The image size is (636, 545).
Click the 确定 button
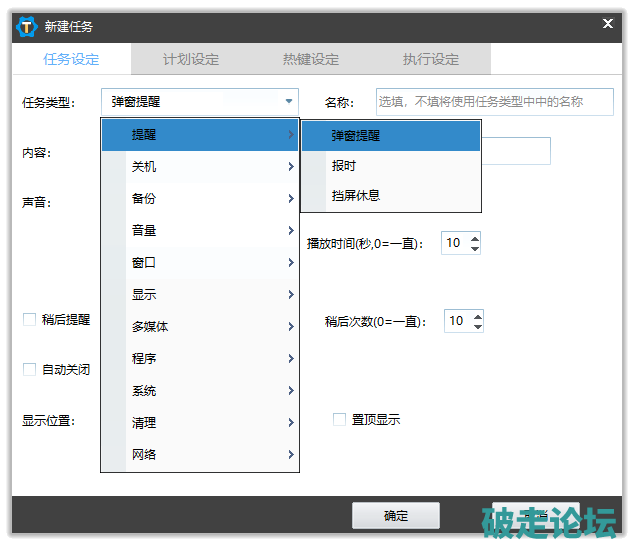point(395,516)
